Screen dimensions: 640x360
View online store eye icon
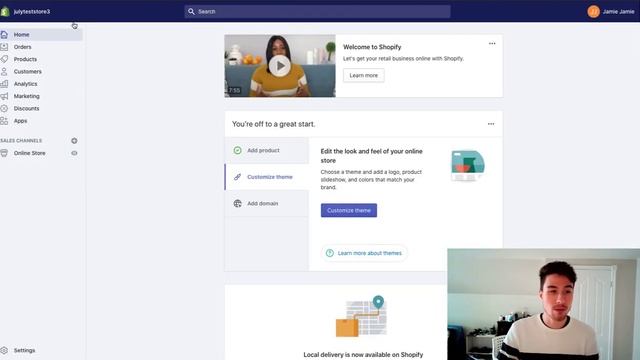coord(74,153)
